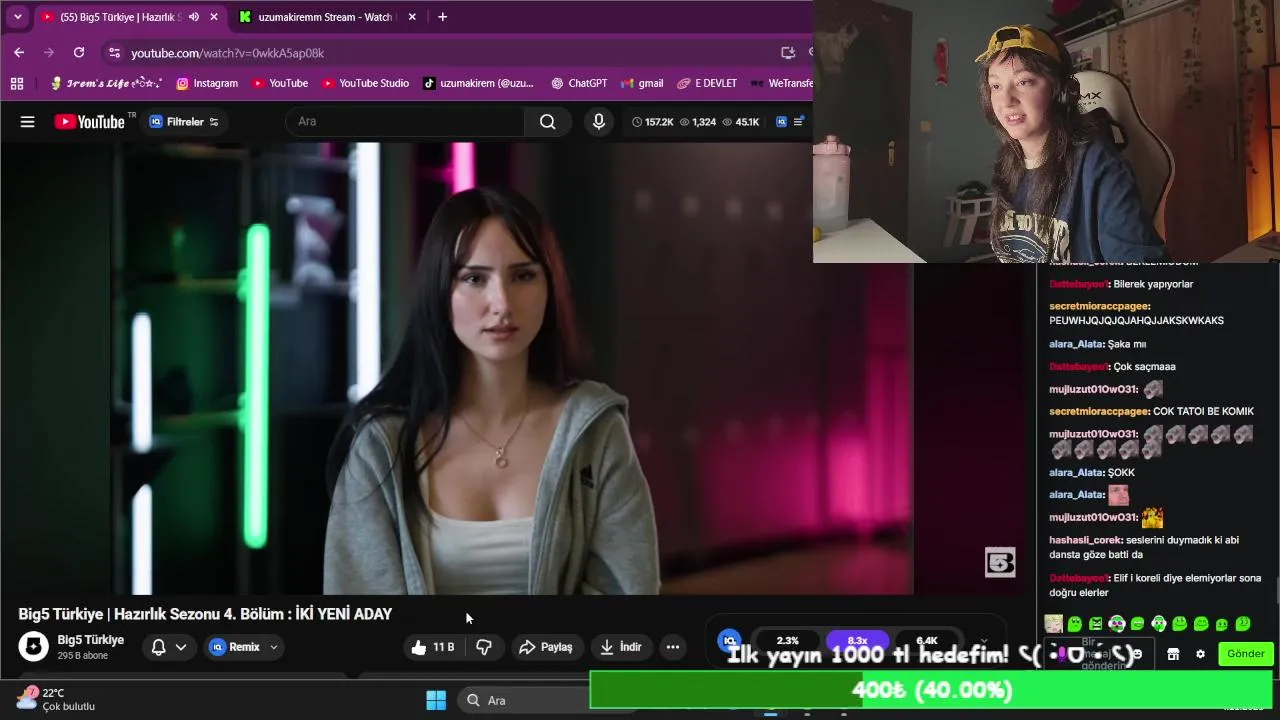Click the 8.3x purple stat pill
1280x720 pixels.
pos(858,641)
